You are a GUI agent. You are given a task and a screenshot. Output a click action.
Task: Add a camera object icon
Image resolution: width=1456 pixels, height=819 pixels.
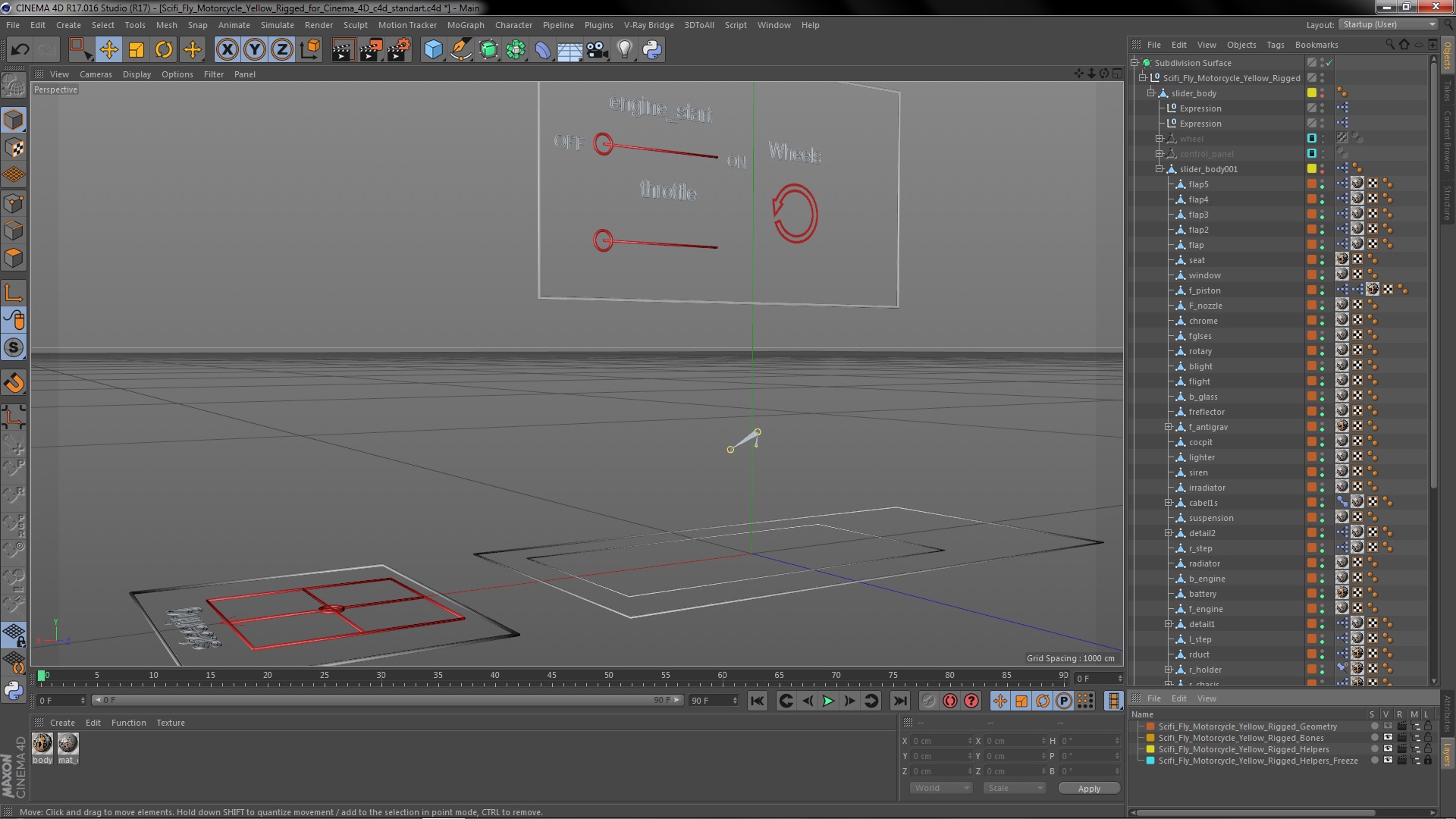(598, 50)
